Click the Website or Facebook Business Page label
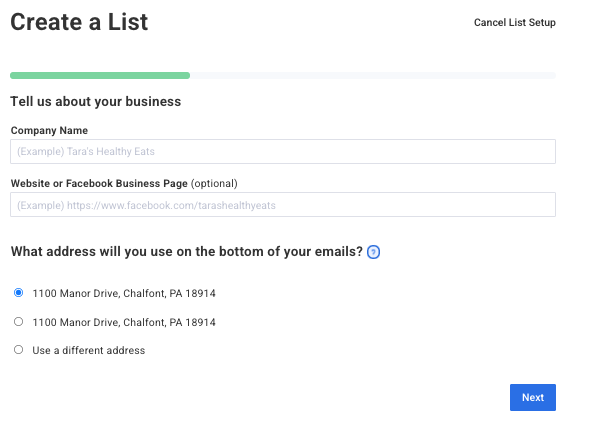The image size is (601, 429). pyautogui.click(x=124, y=184)
